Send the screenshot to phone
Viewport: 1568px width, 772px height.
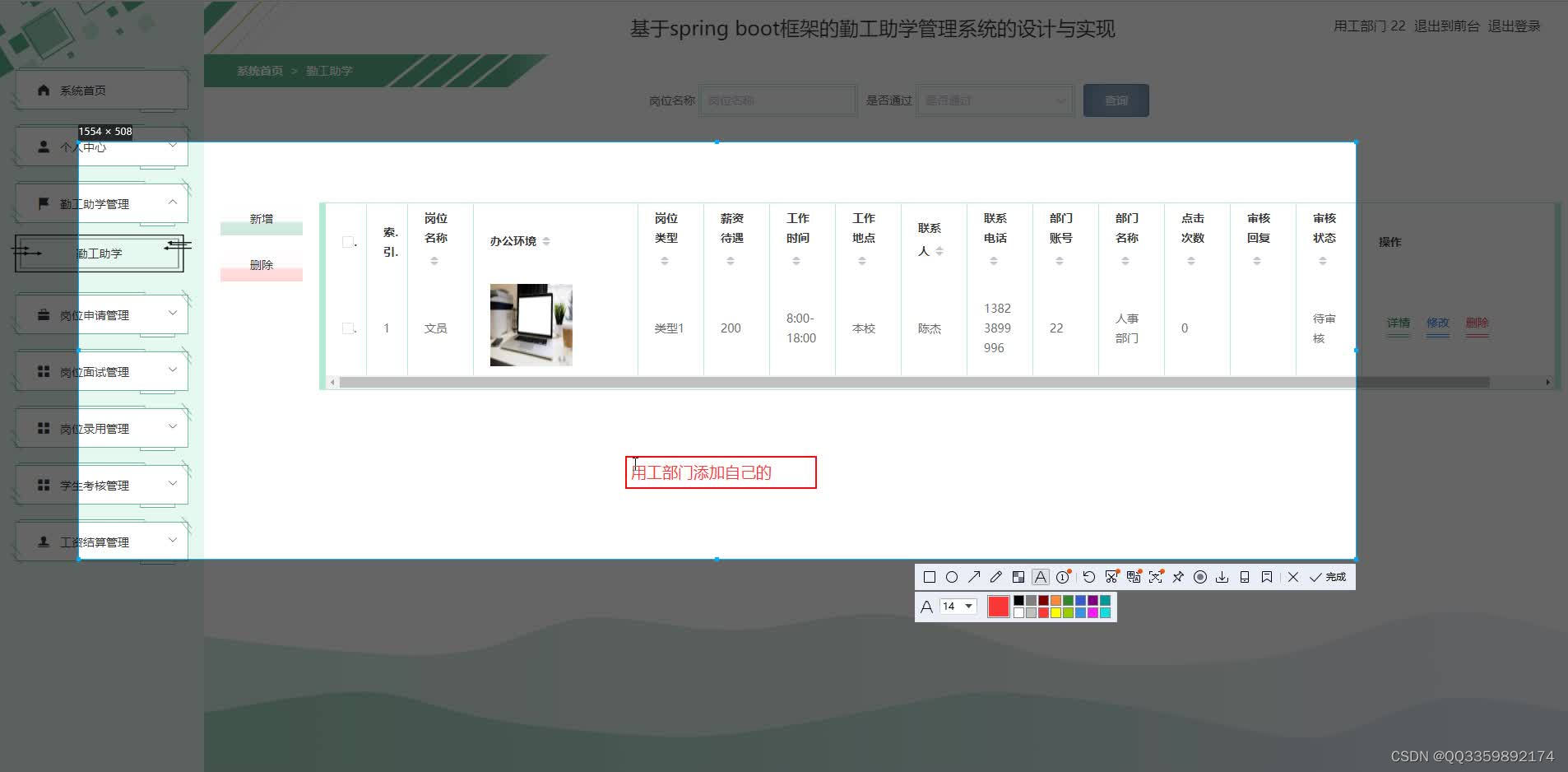(1245, 577)
